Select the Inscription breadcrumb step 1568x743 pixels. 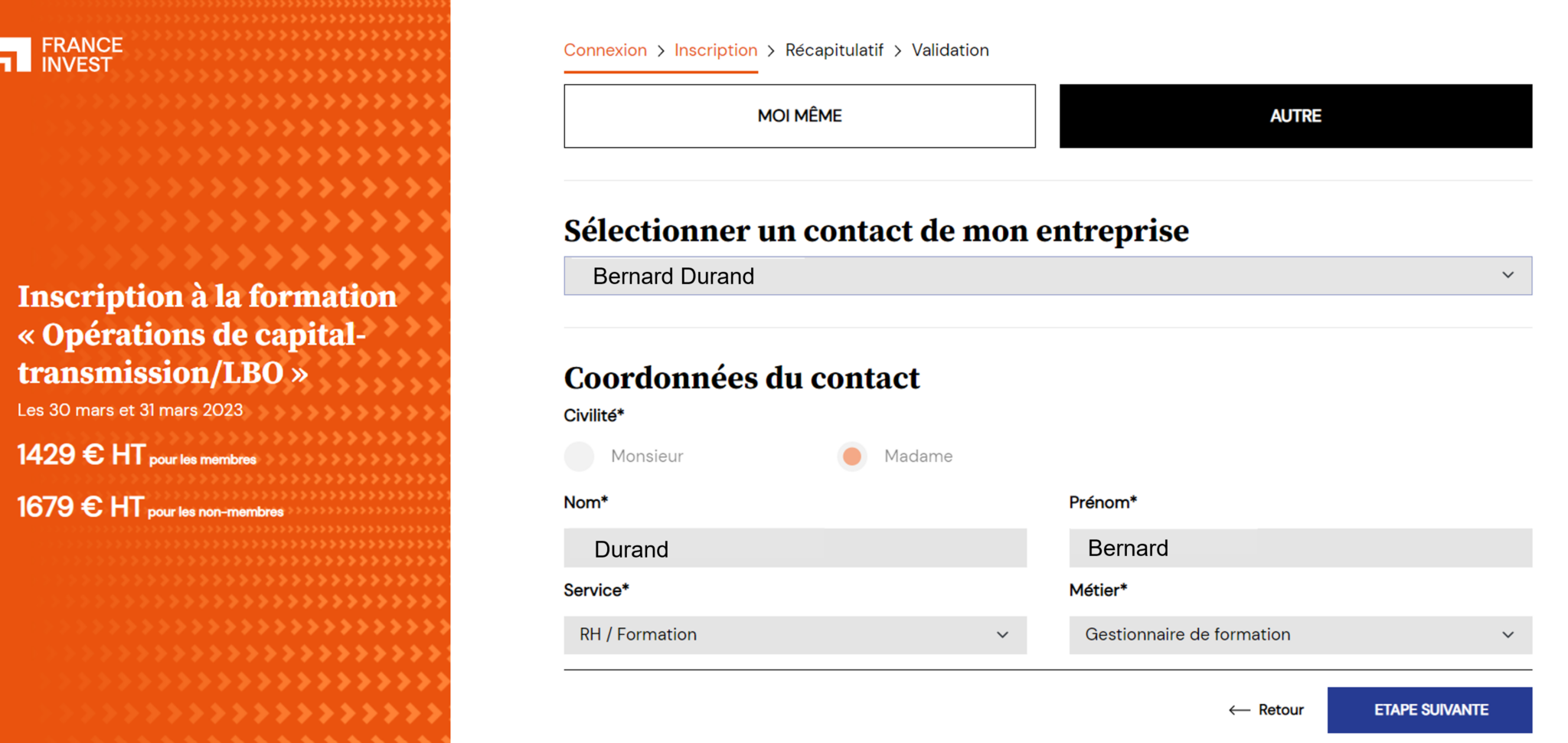tap(715, 50)
